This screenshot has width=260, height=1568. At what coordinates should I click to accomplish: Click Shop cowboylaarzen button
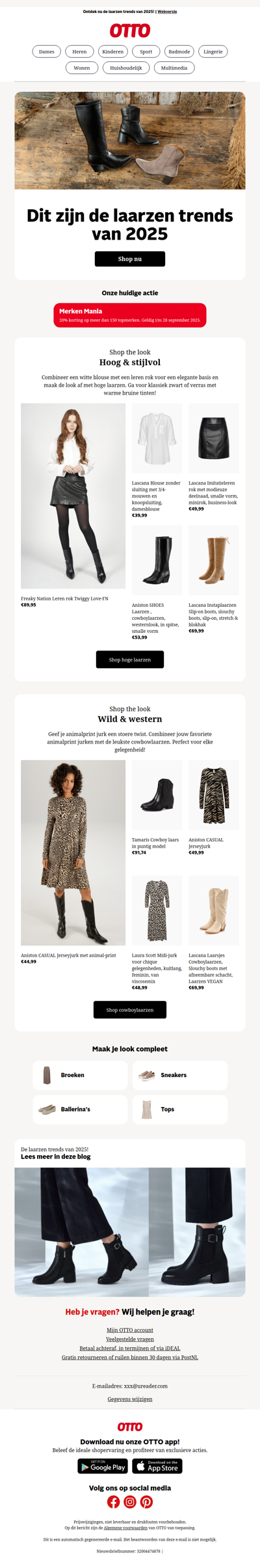[130, 1009]
